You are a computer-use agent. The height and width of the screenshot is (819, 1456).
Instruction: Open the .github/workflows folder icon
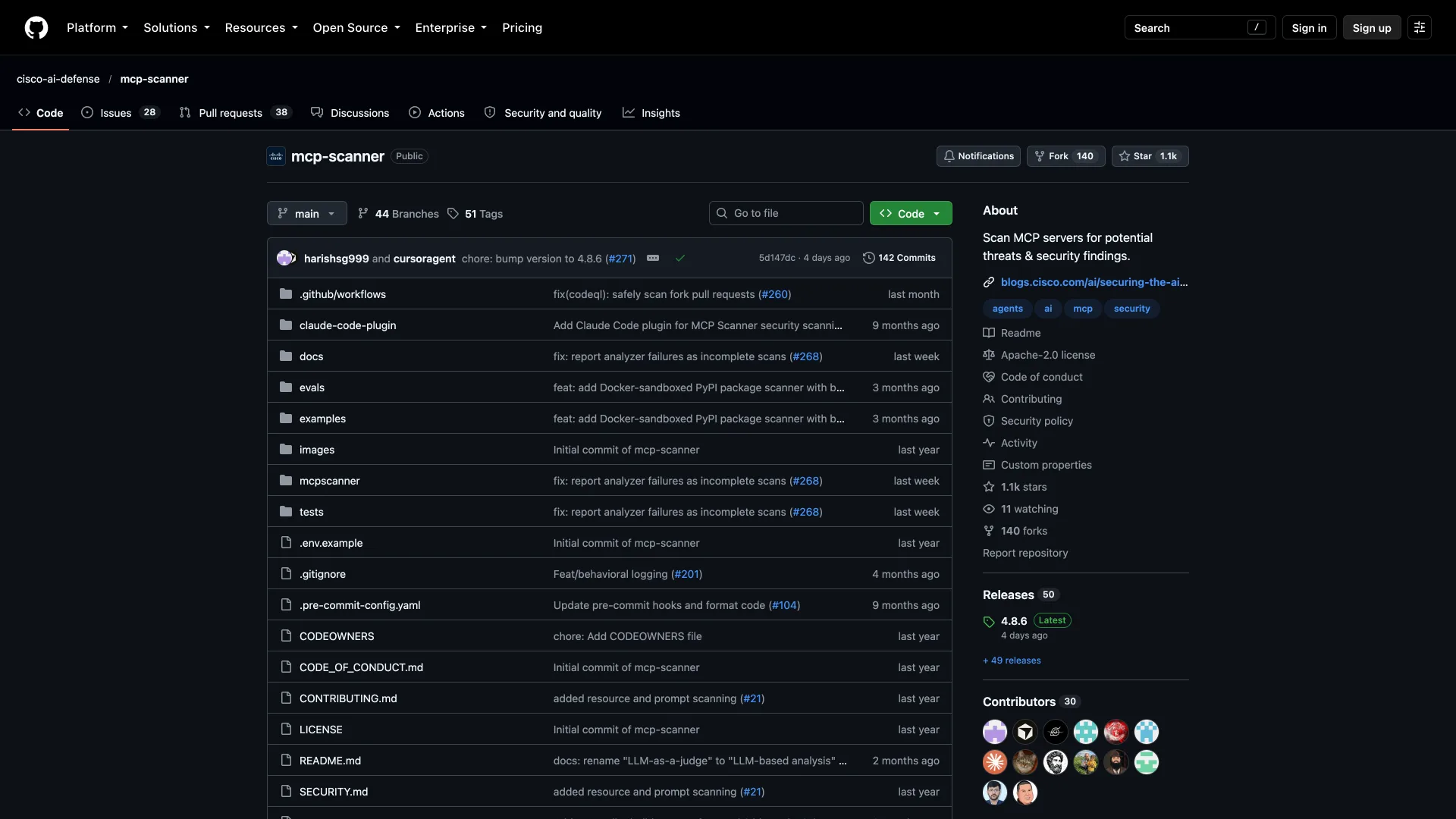286,293
